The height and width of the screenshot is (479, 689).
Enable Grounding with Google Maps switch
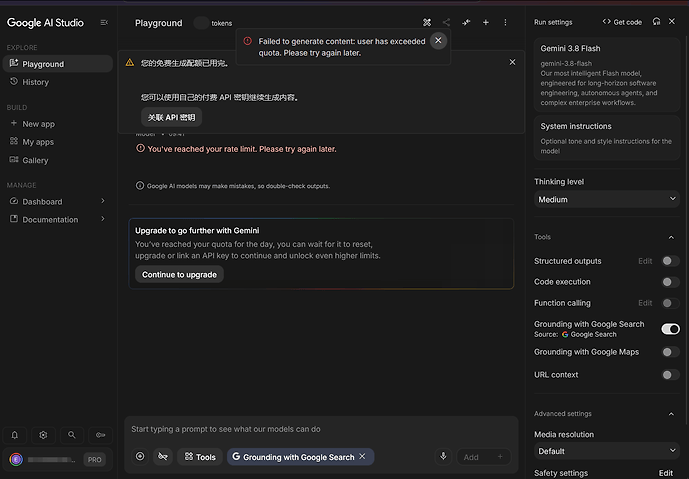pos(670,352)
